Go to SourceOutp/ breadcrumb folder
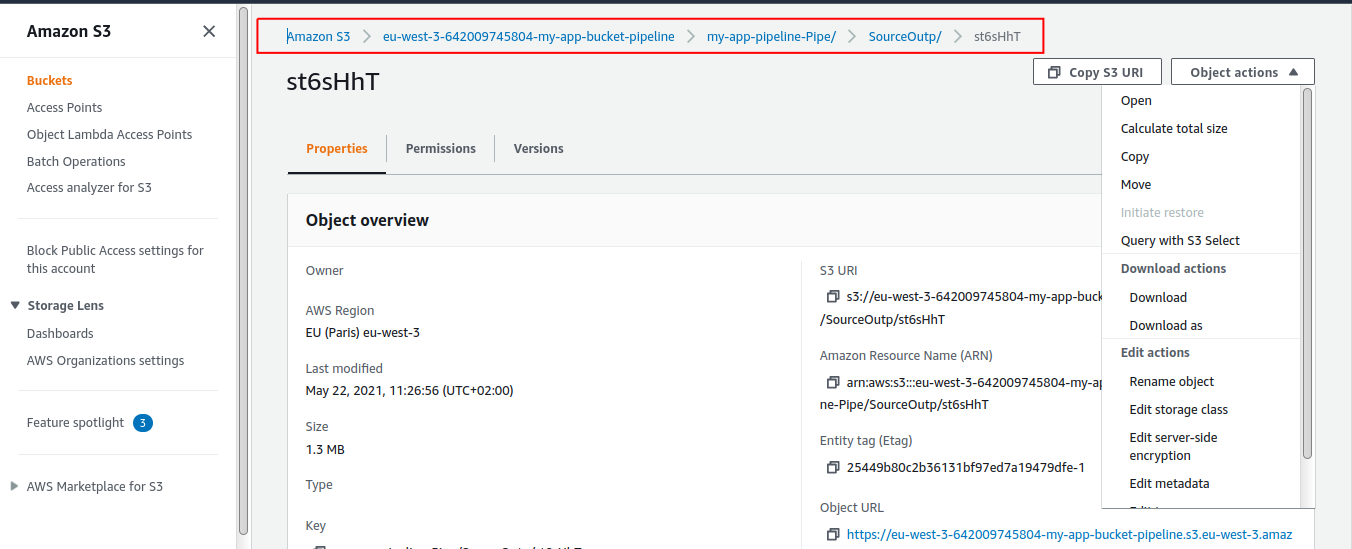Image resolution: width=1352 pixels, height=549 pixels. click(x=904, y=36)
